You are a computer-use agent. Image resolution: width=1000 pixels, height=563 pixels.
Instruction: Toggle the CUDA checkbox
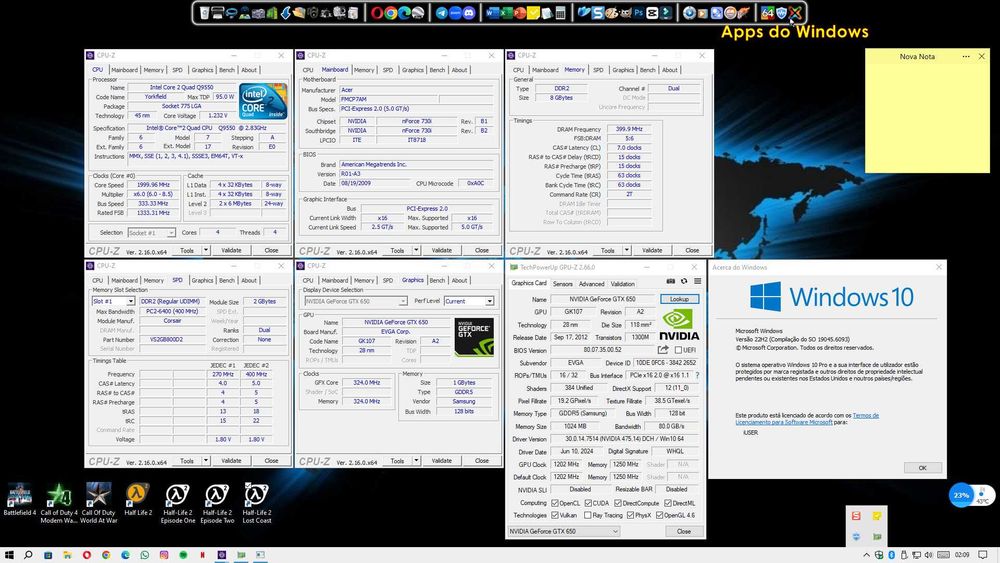click(x=589, y=503)
